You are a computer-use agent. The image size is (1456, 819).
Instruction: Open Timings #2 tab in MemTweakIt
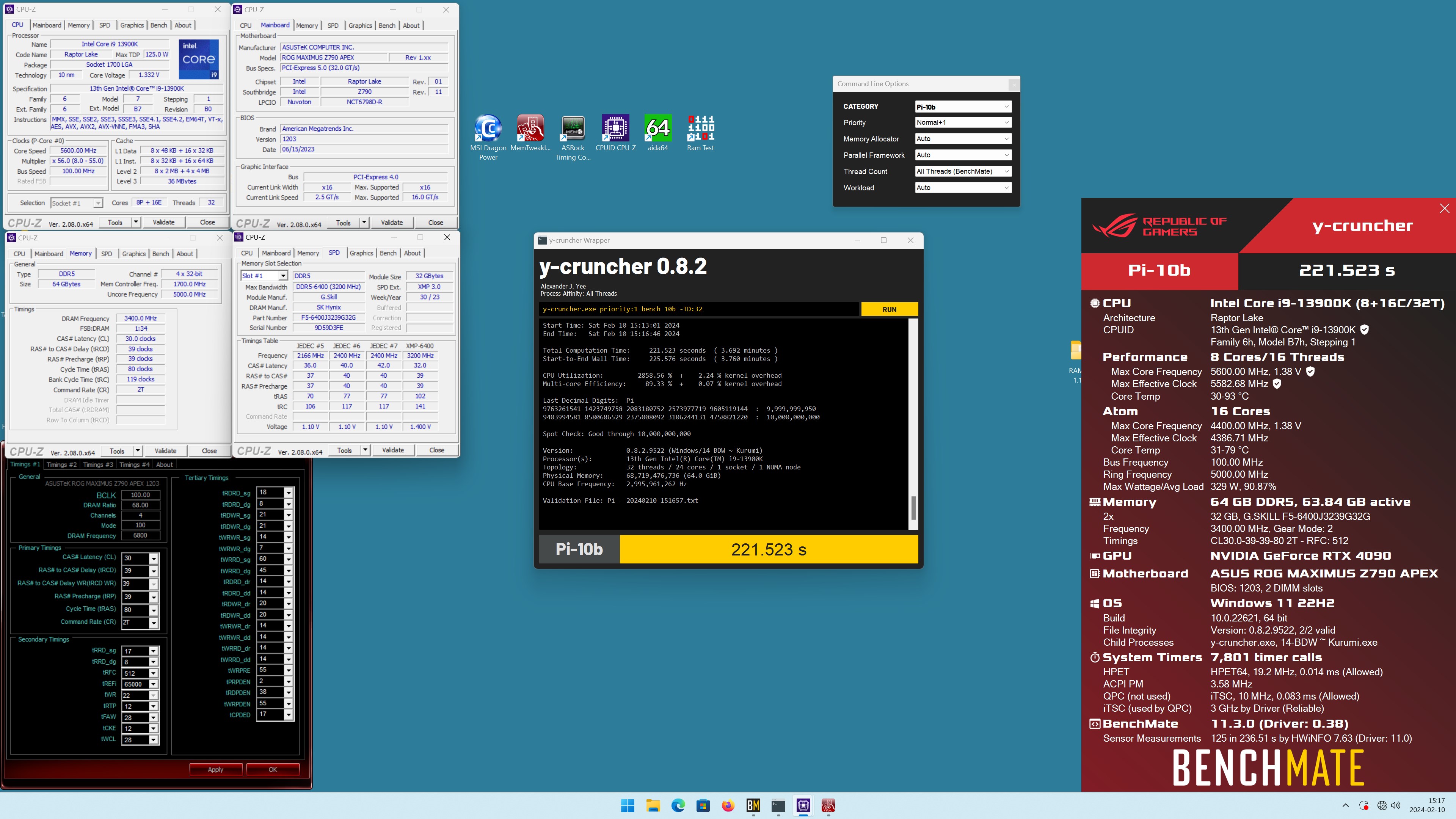61,464
